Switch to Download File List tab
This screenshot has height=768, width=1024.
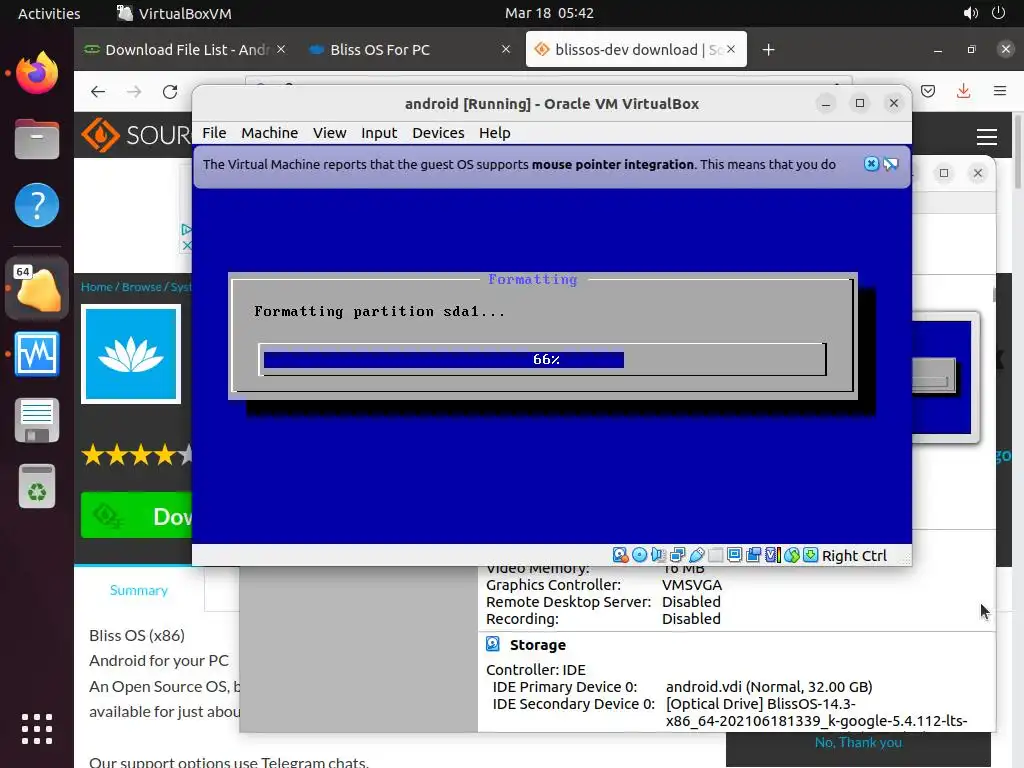(x=184, y=50)
